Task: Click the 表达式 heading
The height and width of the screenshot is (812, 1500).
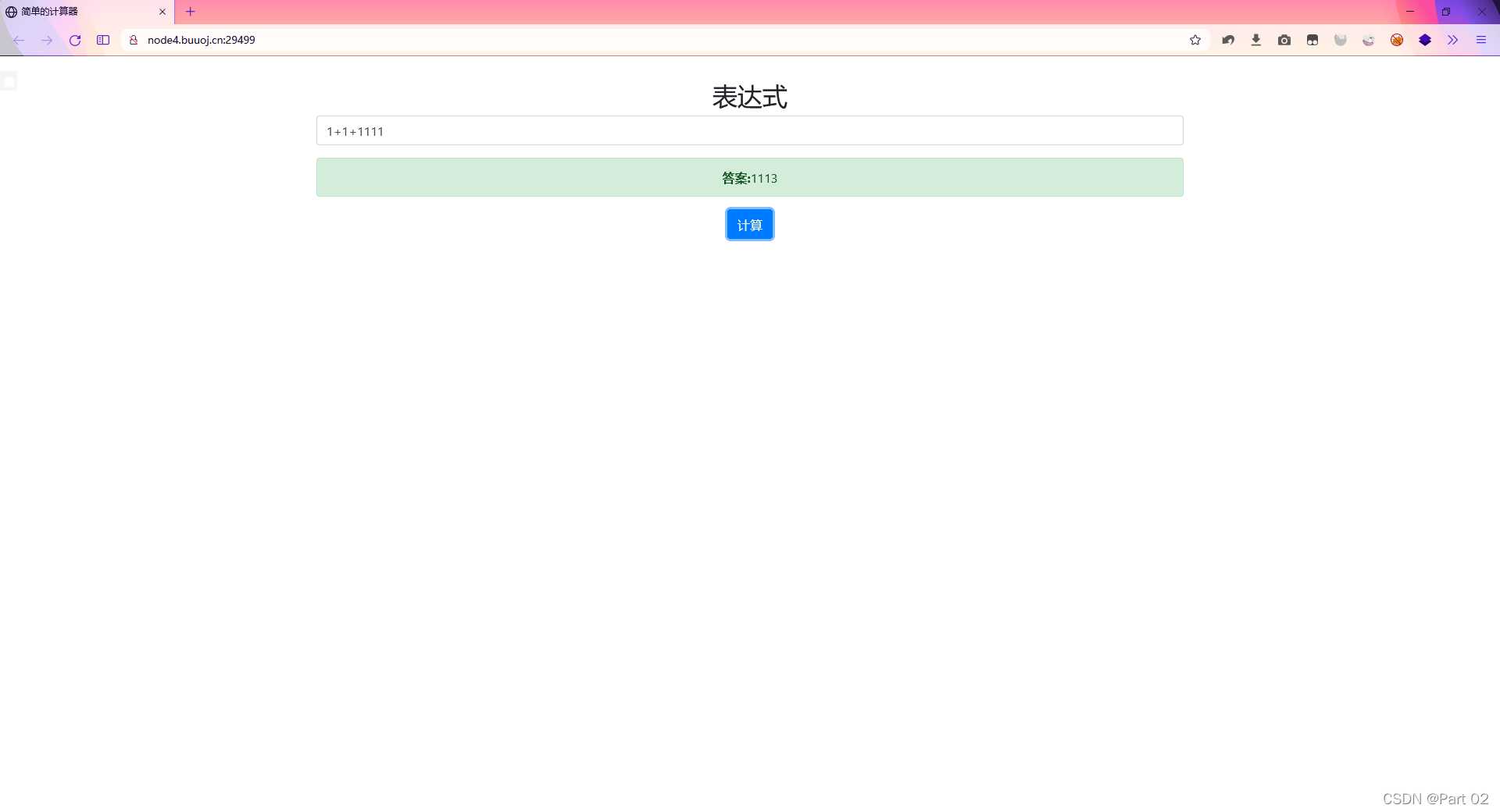Action: coord(749,97)
